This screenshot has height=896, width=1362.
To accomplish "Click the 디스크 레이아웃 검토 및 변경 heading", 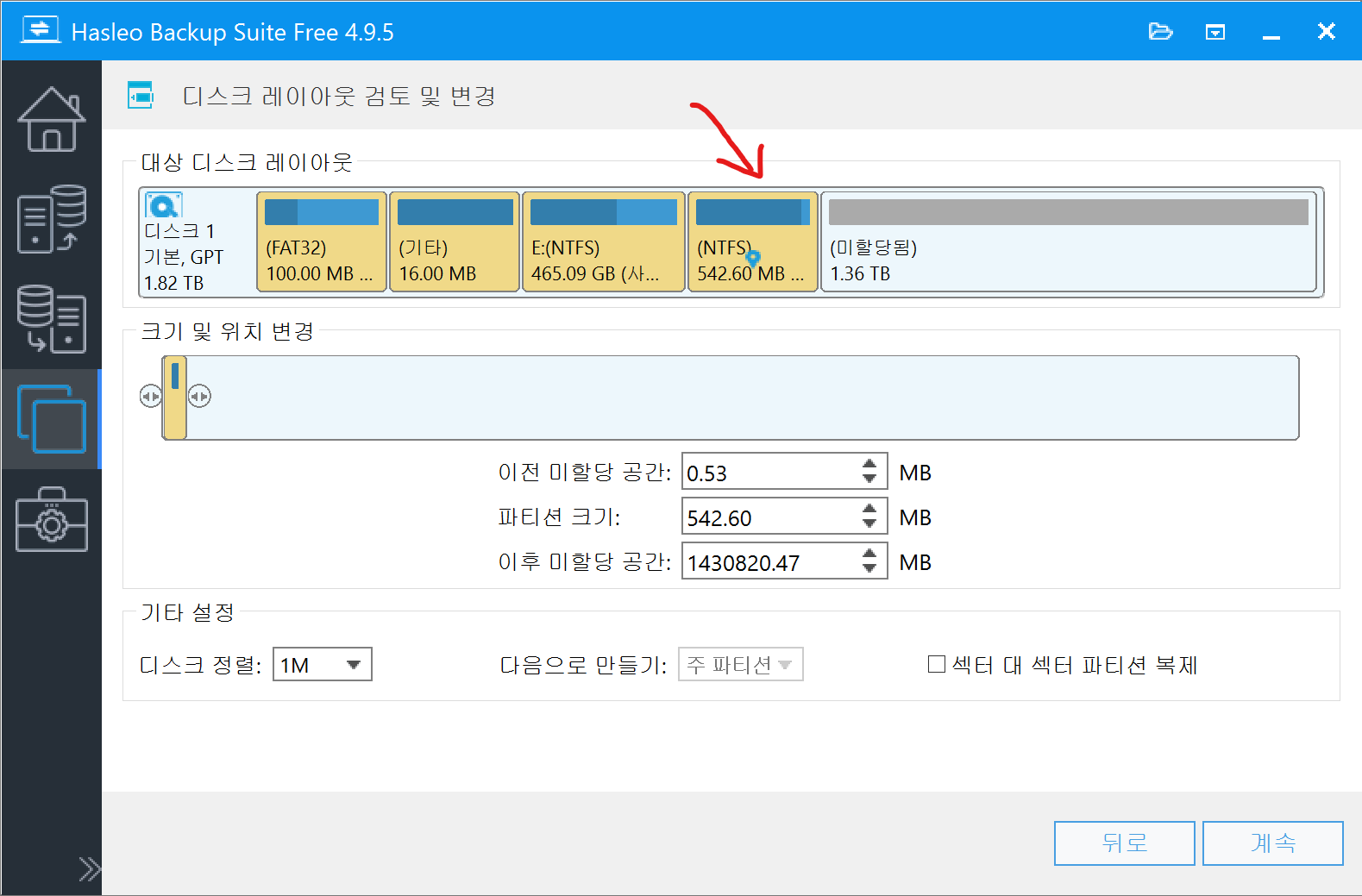I will [x=339, y=96].
